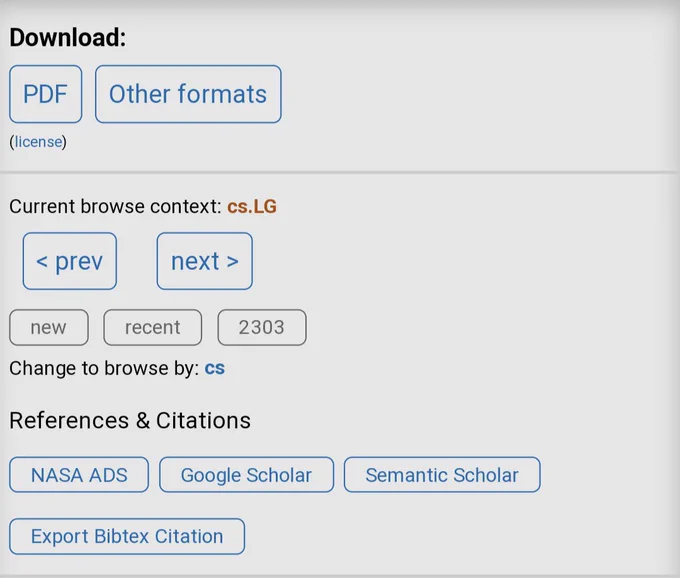The image size is (680, 578).
Task: Go to previous paper with < prev
Action: coord(69,261)
